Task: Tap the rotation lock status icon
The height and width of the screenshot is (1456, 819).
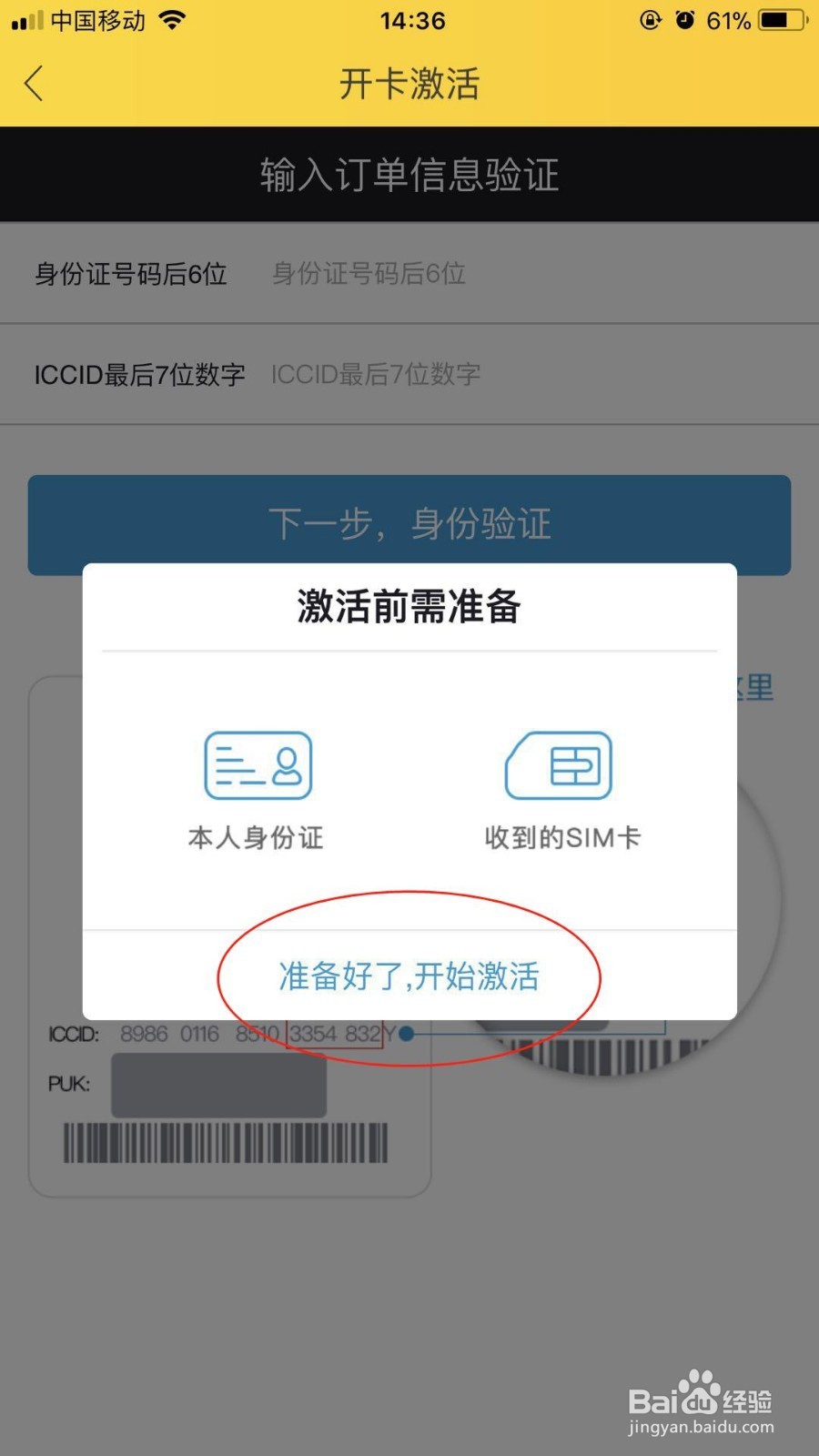Action: point(651,20)
